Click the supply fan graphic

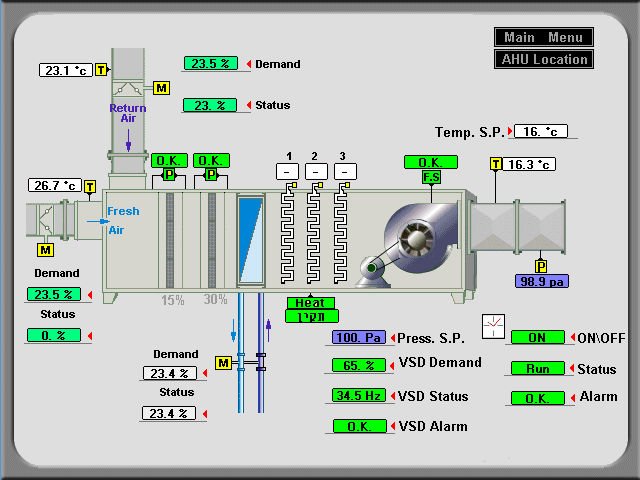click(x=420, y=238)
